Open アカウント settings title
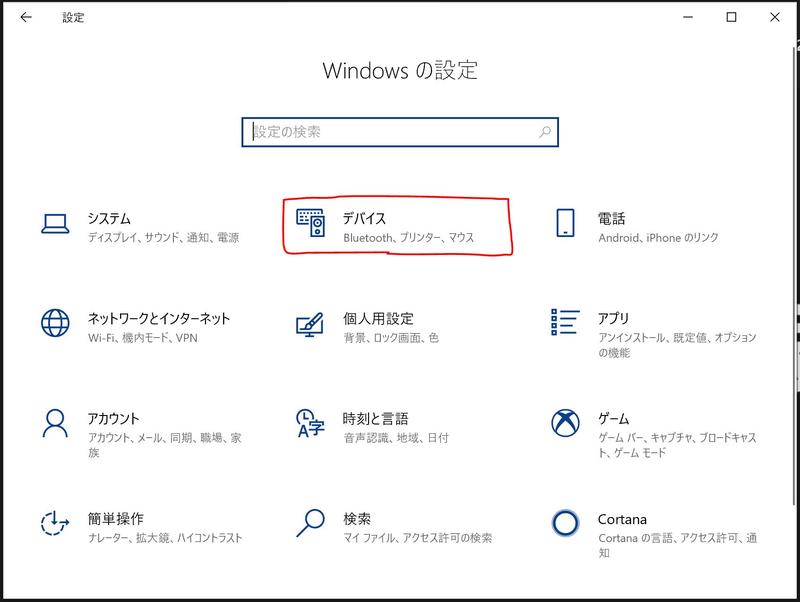The image size is (800, 602). pos(113,419)
